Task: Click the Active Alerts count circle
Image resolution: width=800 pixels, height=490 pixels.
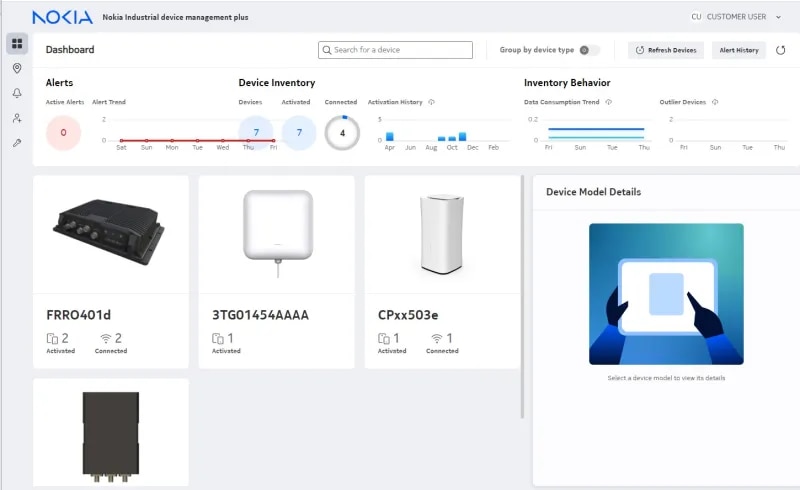Action: 63,132
